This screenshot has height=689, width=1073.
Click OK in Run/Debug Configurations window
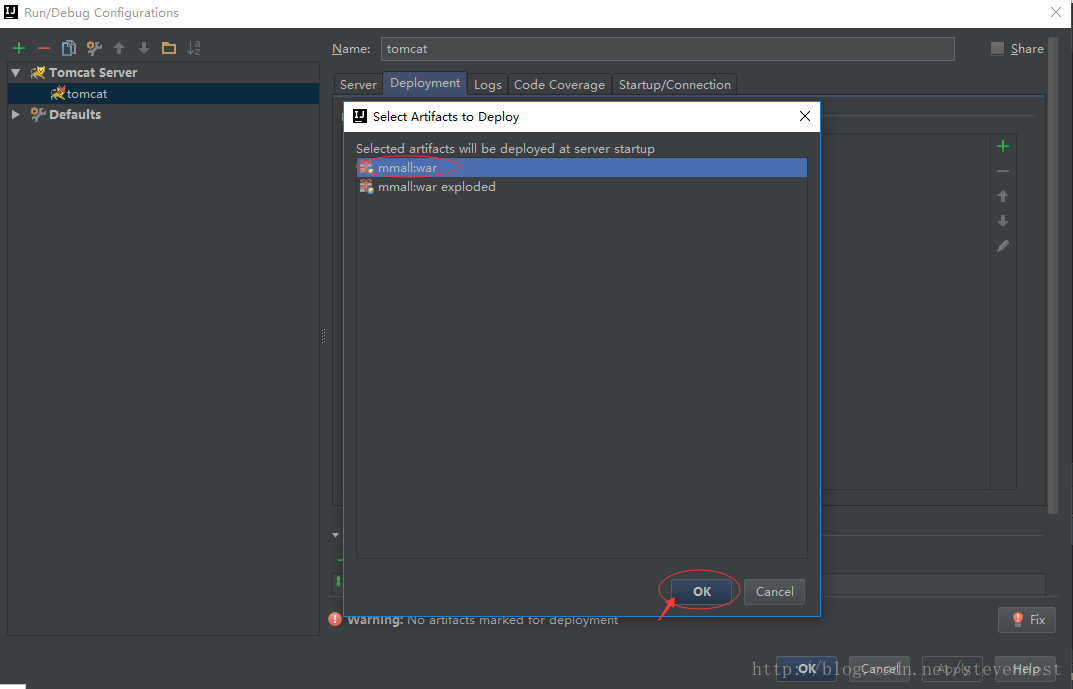(x=806, y=668)
